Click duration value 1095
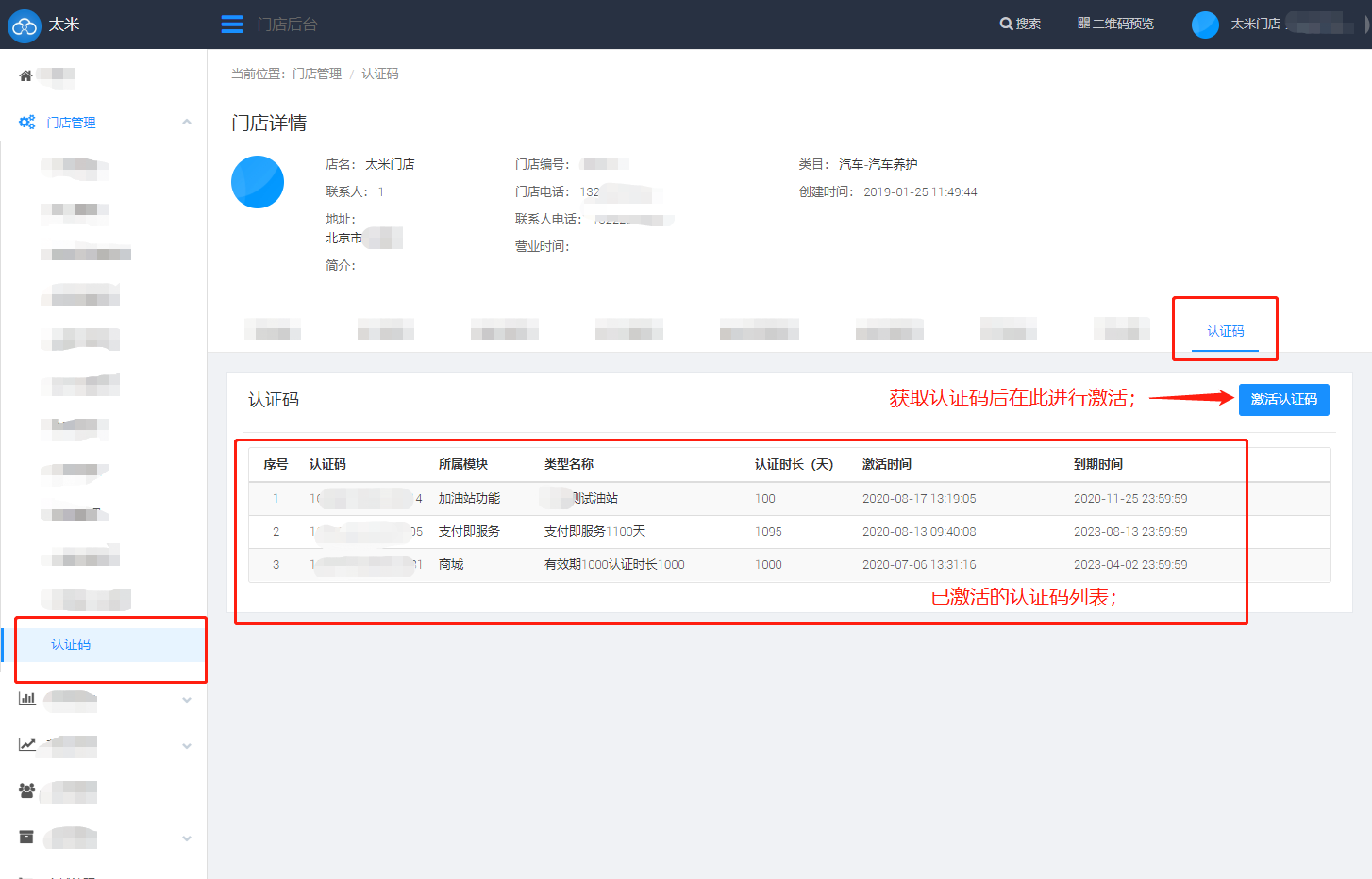The height and width of the screenshot is (879, 1372). tap(768, 531)
